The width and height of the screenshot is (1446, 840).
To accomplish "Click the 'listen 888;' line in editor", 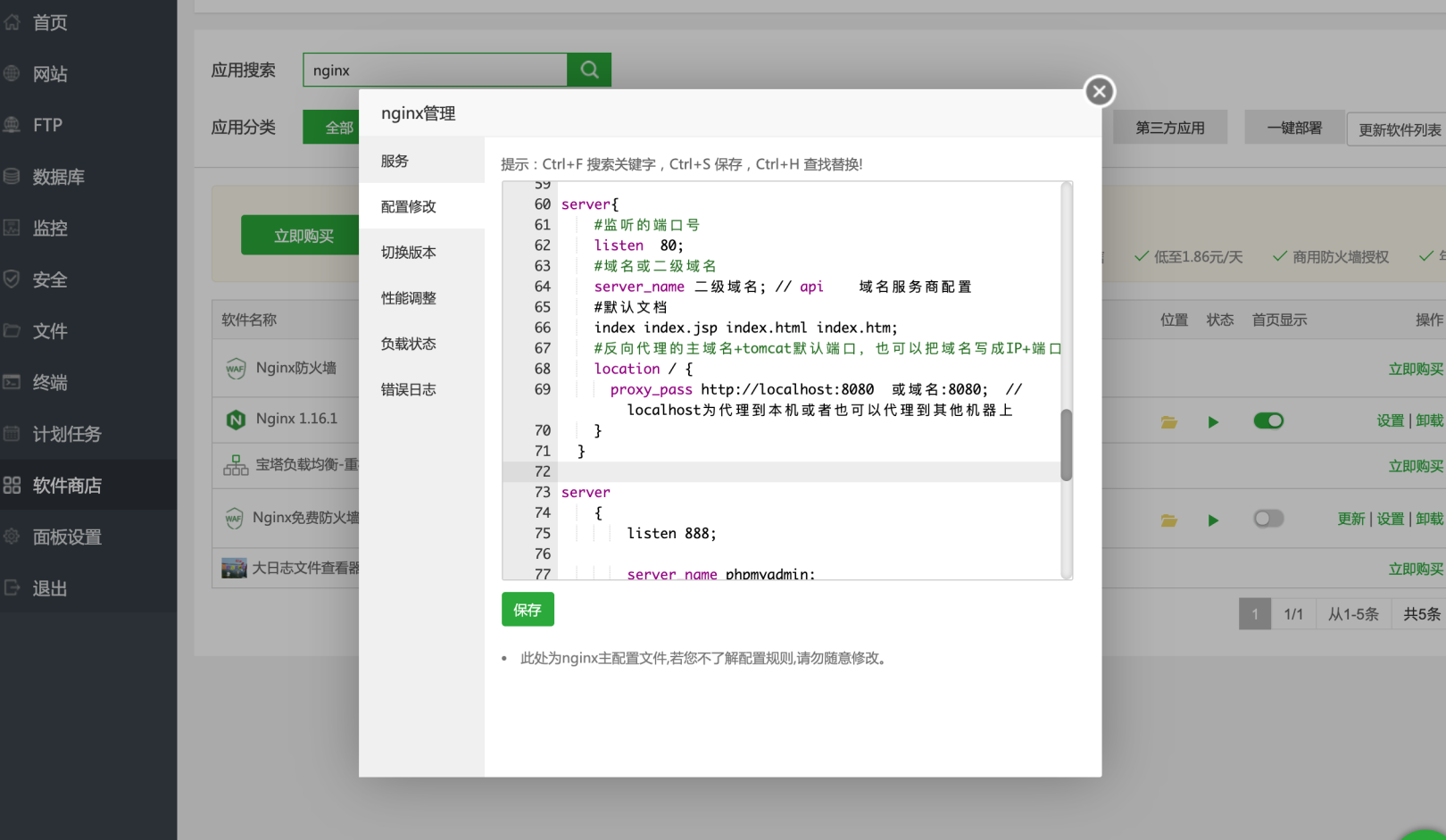I will click(671, 533).
